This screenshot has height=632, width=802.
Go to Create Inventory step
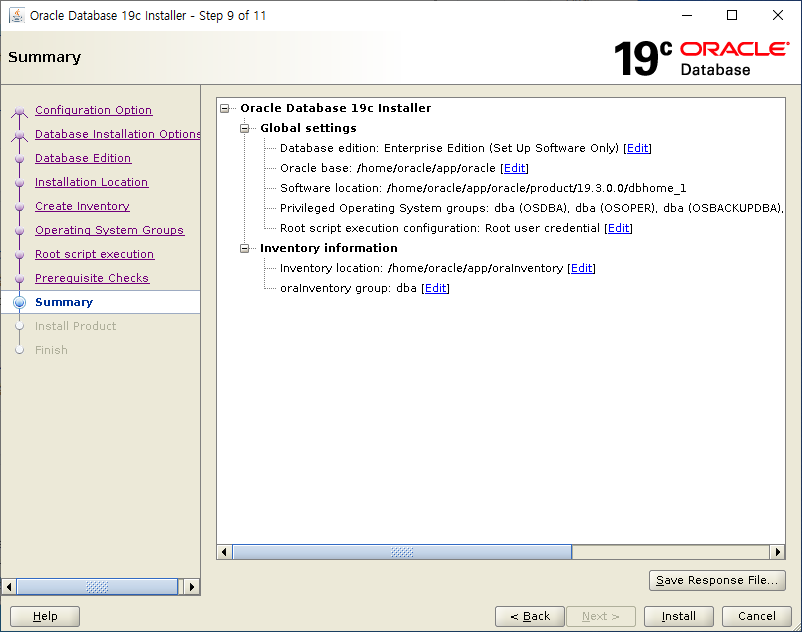click(x=82, y=206)
